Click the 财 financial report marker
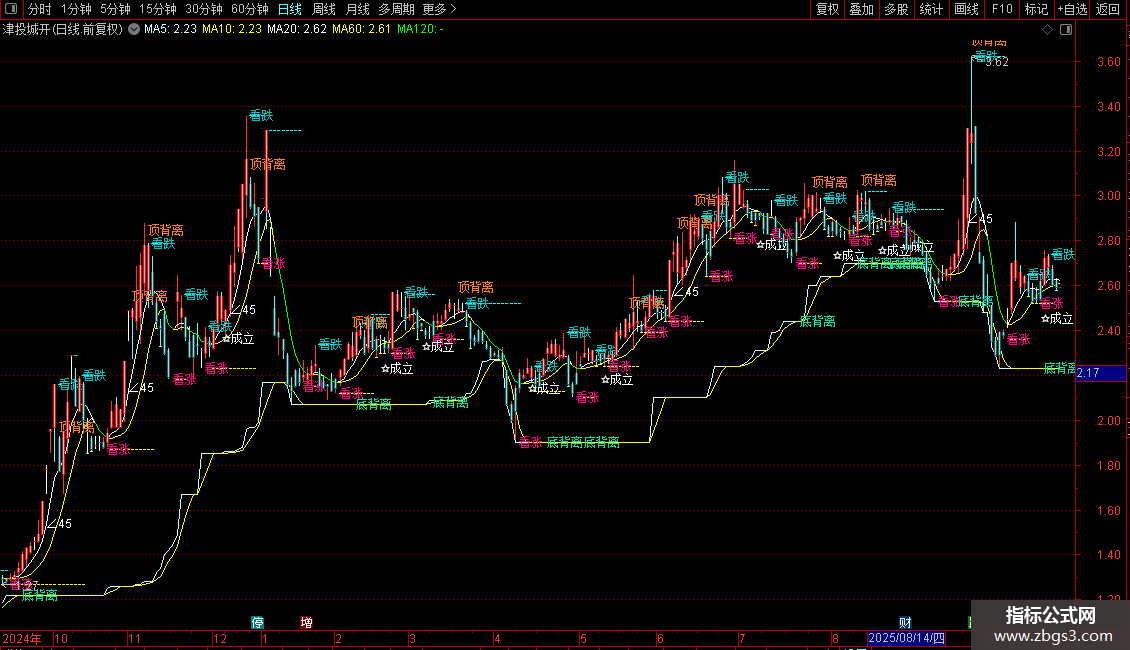This screenshot has width=1130, height=650. click(905, 622)
